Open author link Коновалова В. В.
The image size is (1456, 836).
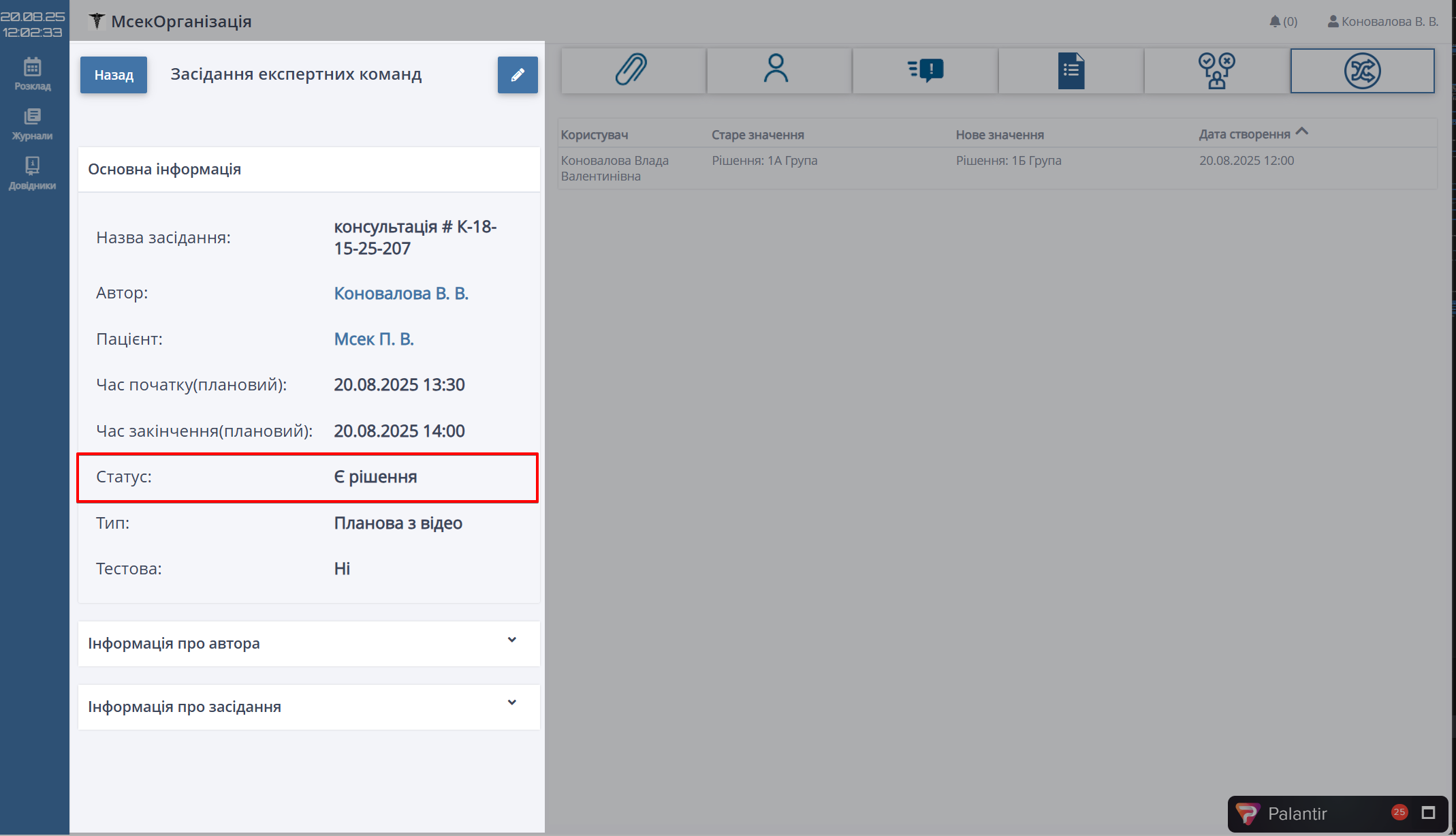pyautogui.click(x=400, y=294)
